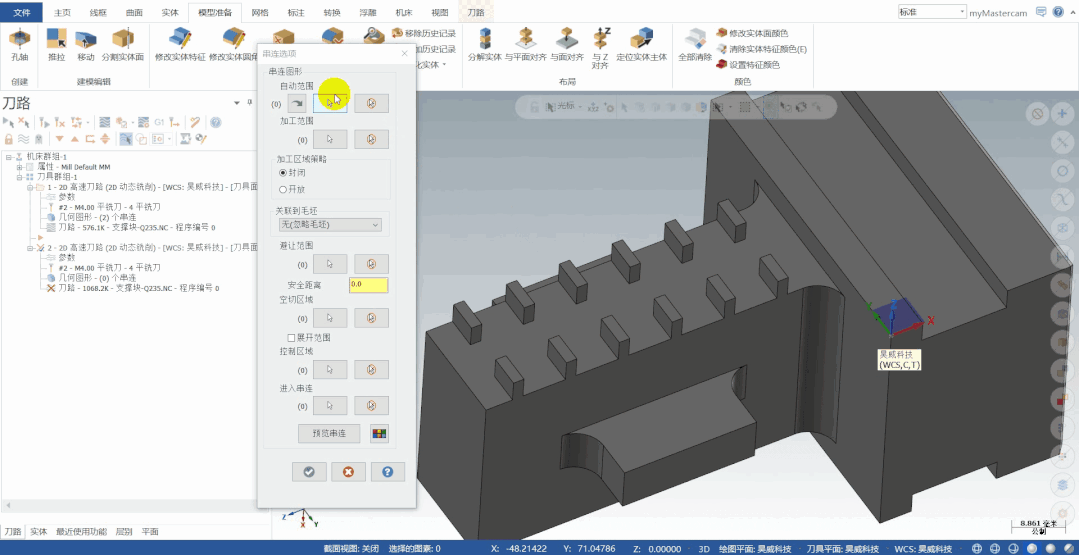
Task: Select the 推拉 (Push-Pull) tool
Action: (56, 40)
